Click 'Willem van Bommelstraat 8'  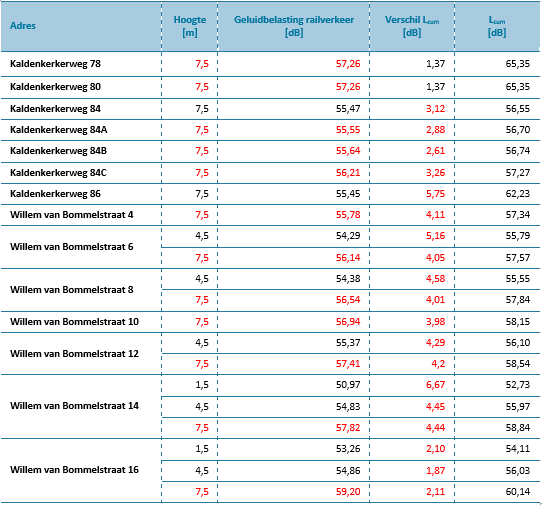pos(72,290)
